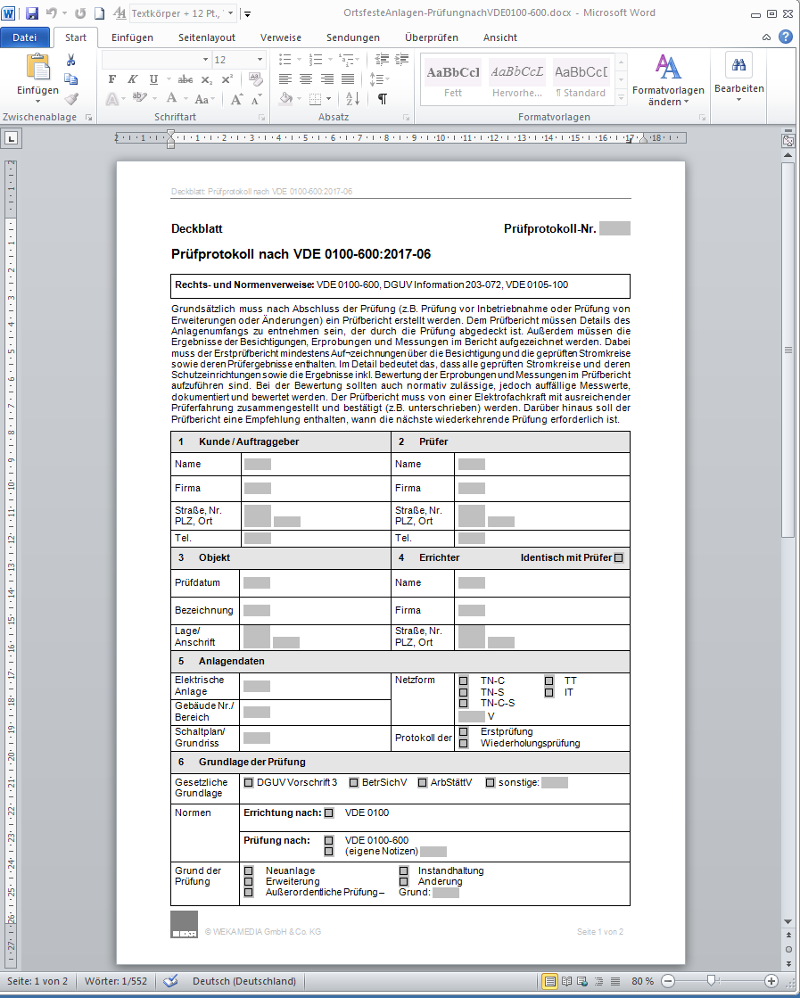Activate the Format Painter brush

click(x=71, y=99)
